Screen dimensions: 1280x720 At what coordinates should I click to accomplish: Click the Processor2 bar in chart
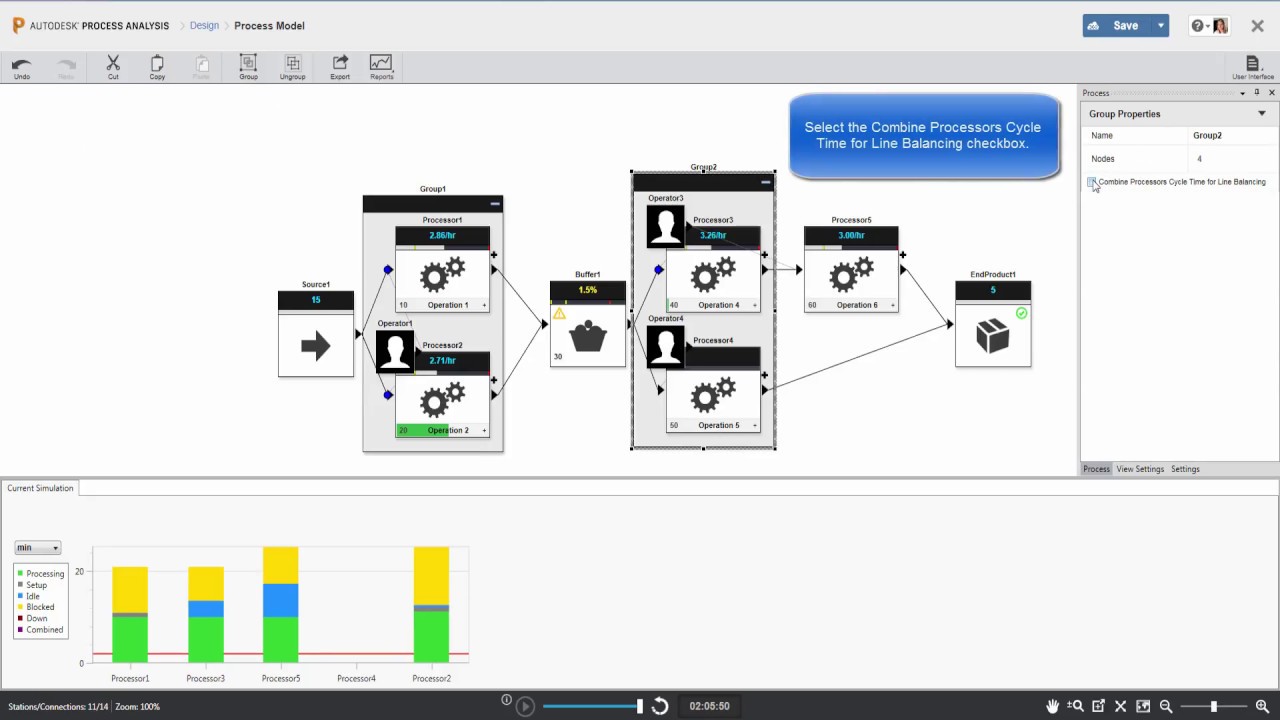point(431,604)
